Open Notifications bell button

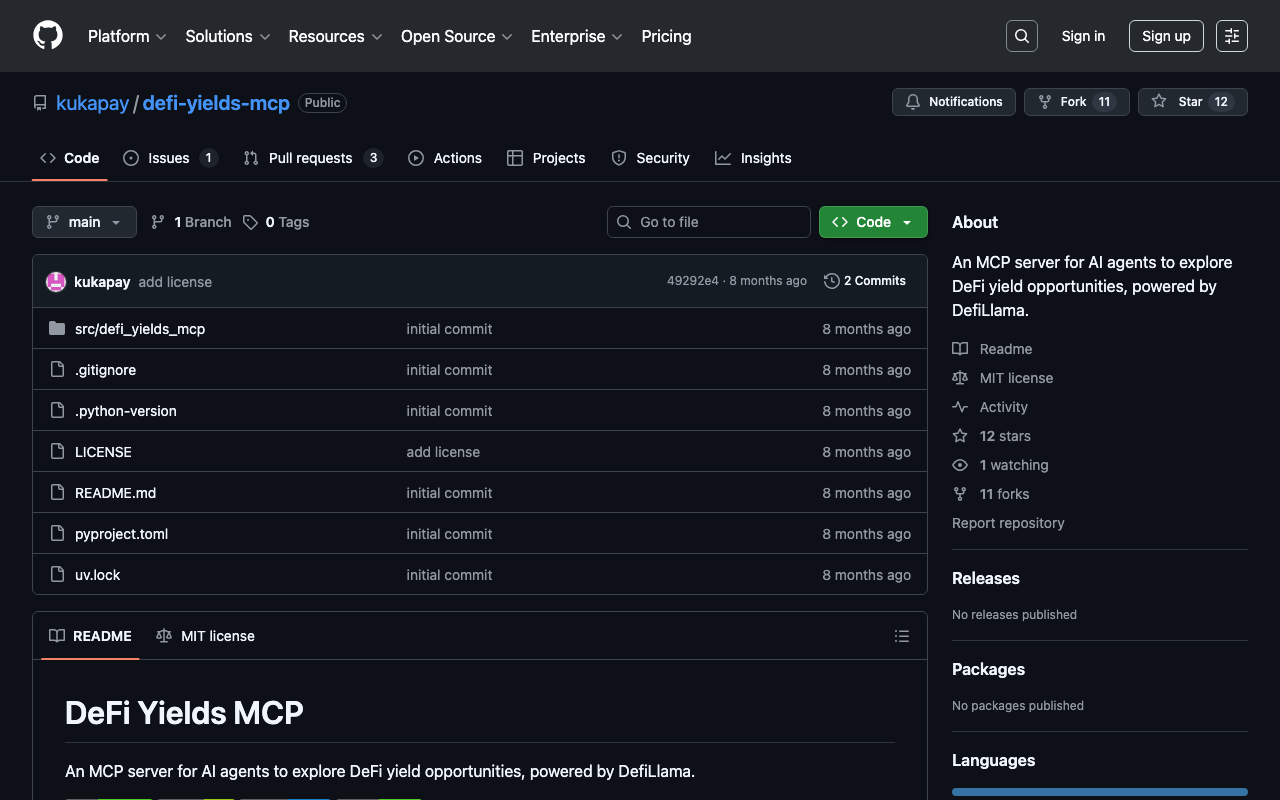tap(953, 102)
